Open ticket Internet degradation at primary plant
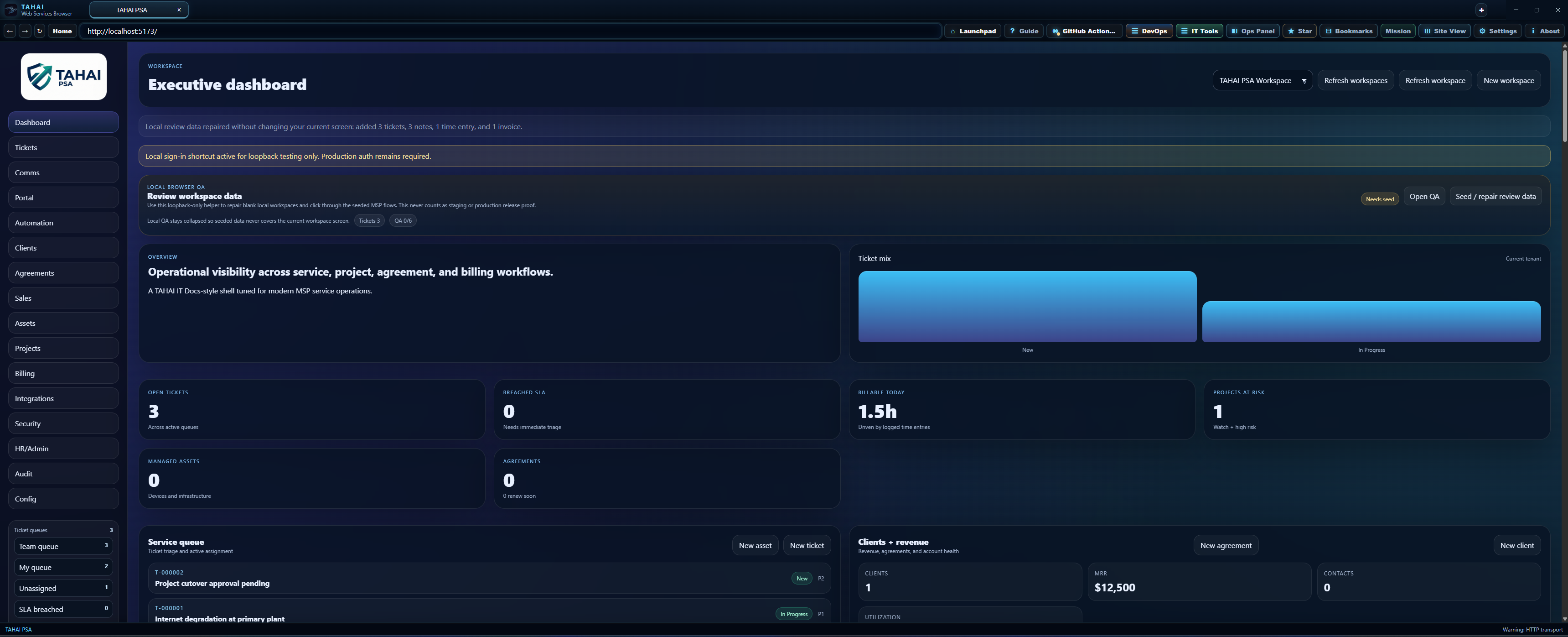This screenshot has width=1568, height=637. (489, 611)
